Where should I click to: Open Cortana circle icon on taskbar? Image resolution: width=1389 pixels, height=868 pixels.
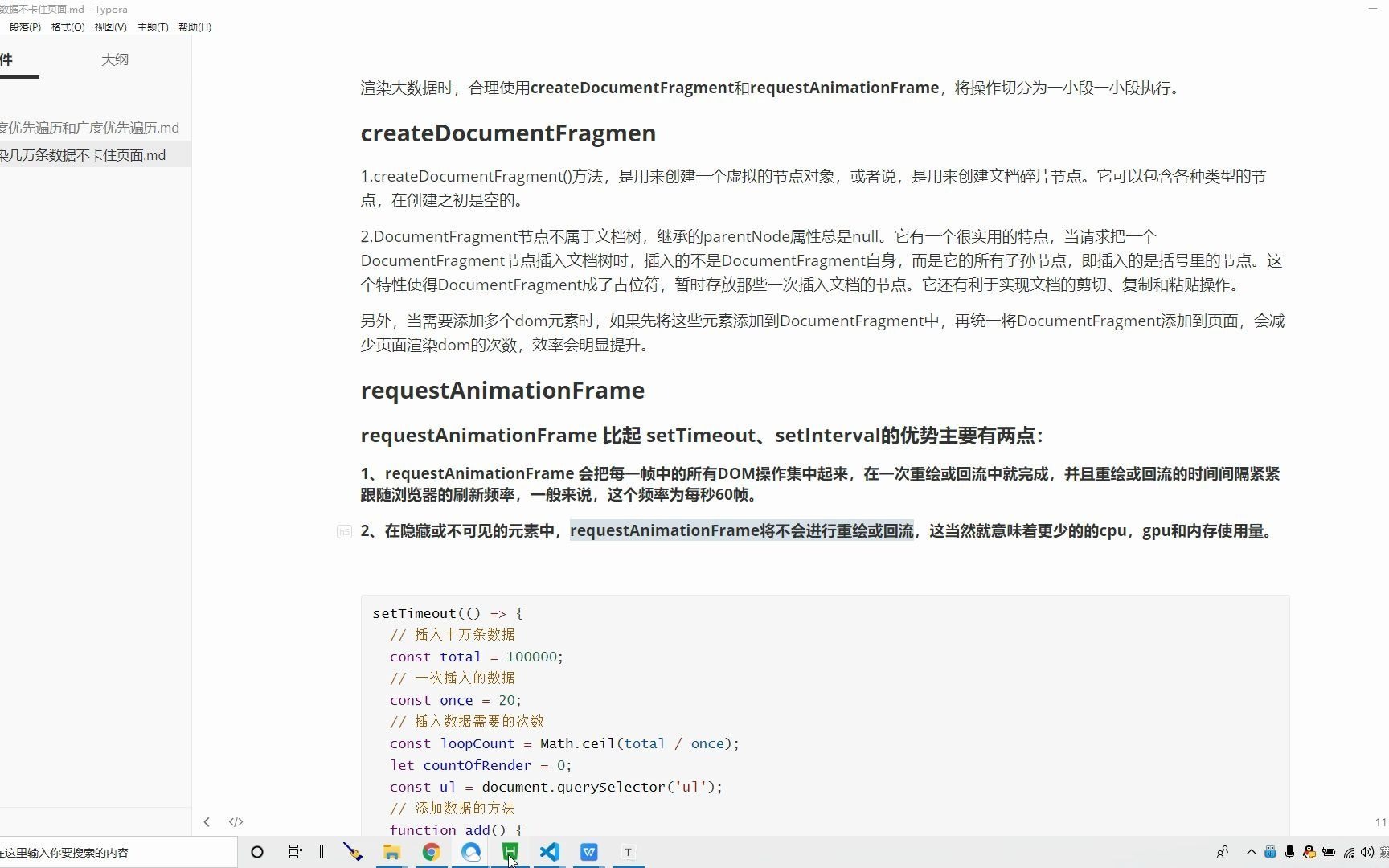257,852
